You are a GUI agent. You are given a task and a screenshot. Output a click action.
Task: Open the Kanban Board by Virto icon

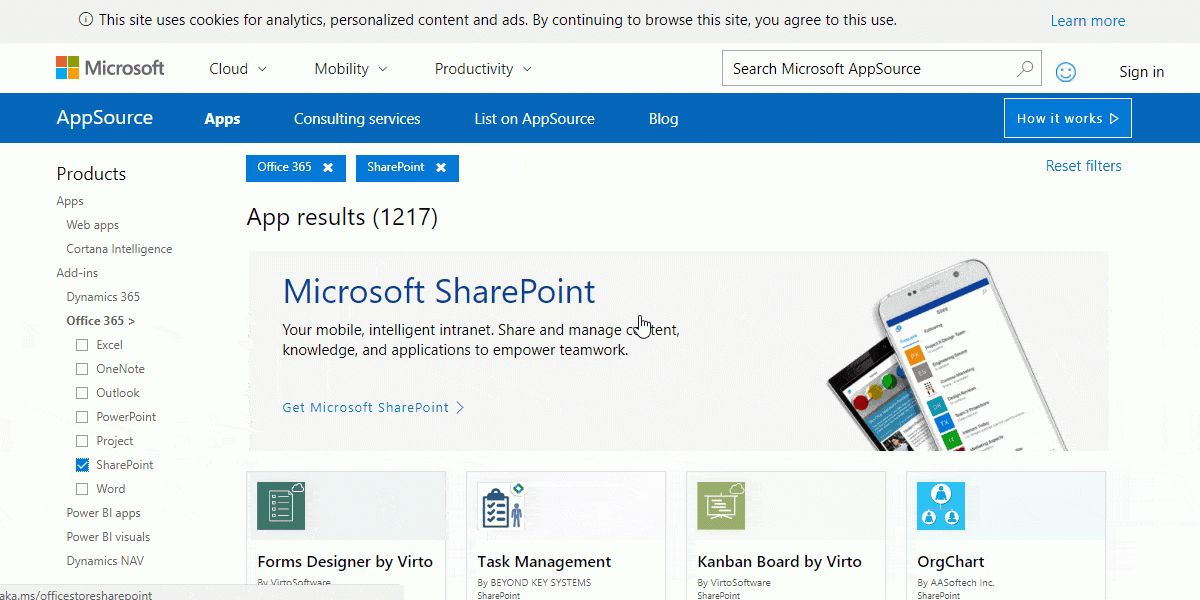coord(721,506)
